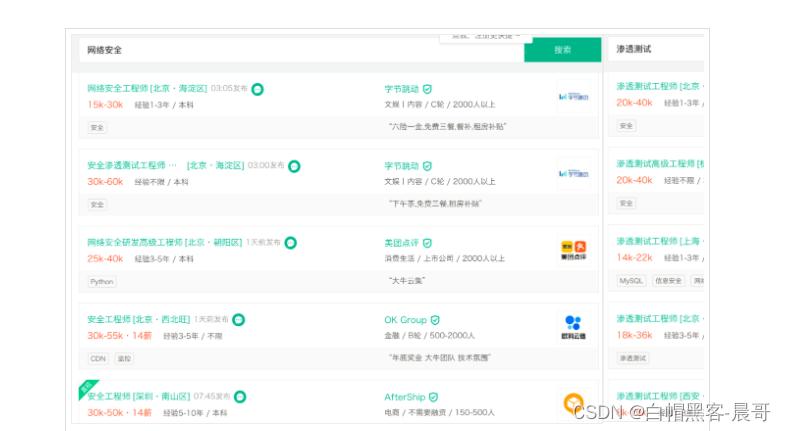Click AfterShip orange logo thumbnail
The width and height of the screenshot is (786, 431).
coord(573,404)
